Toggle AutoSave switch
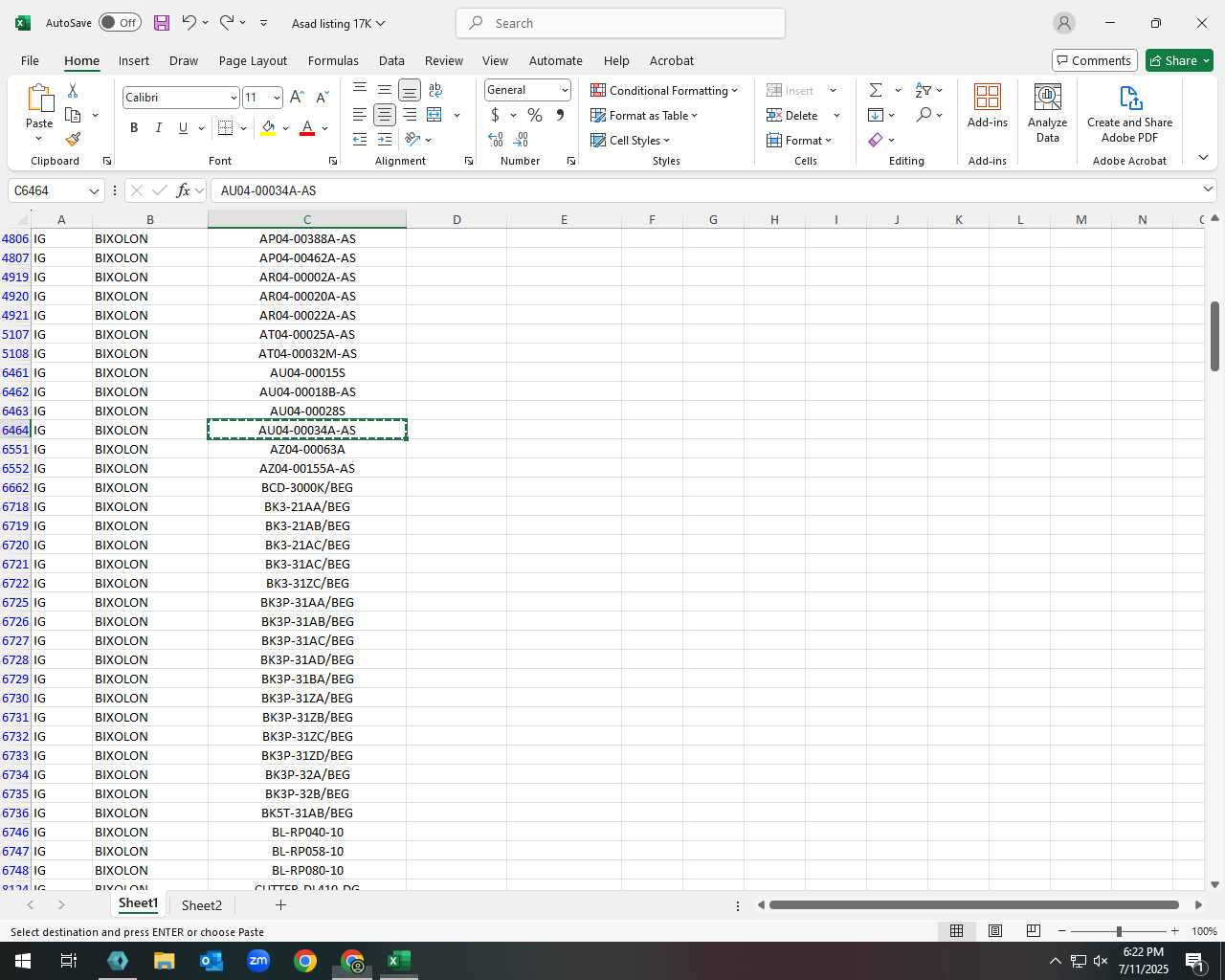The image size is (1225, 980). tap(120, 23)
